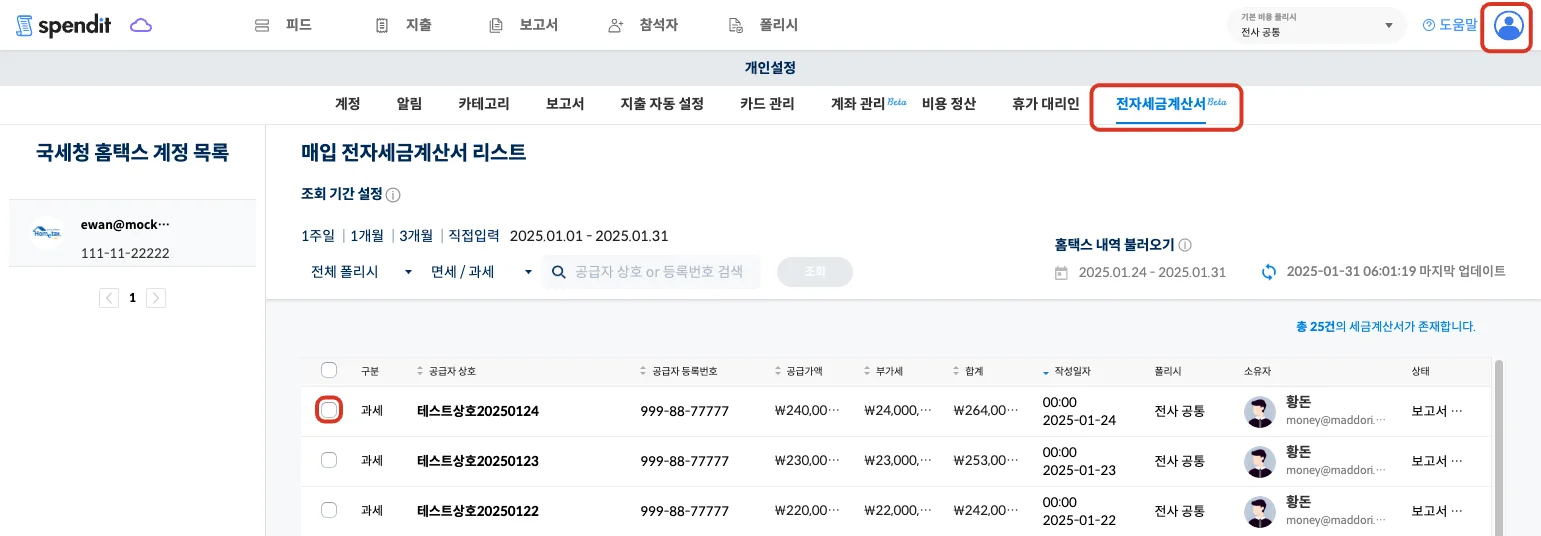Open the 피드 menu
Screen dimensions: 1541x536
(x=284, y=26)
